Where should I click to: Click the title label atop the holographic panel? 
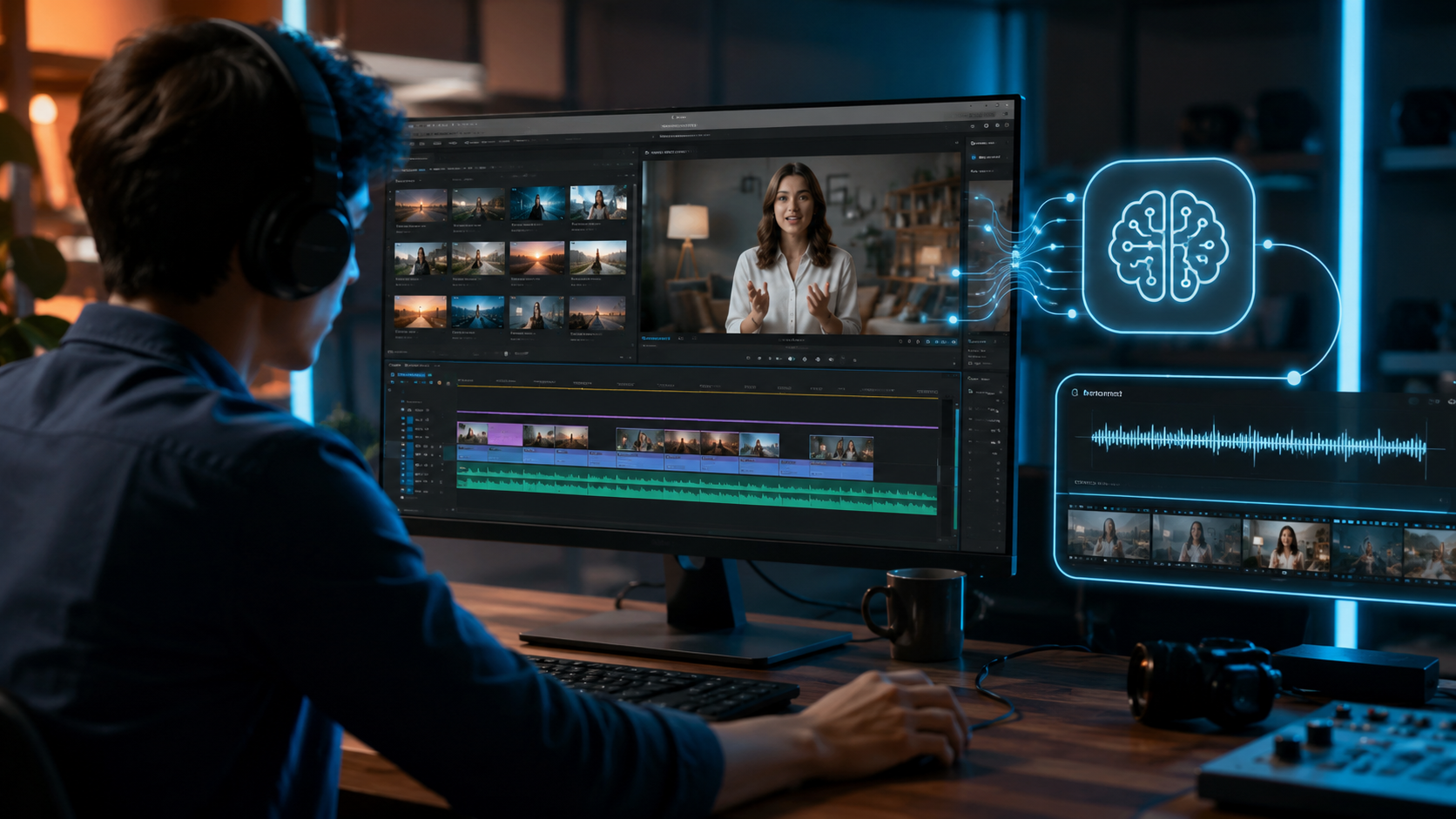point(1102,393)
